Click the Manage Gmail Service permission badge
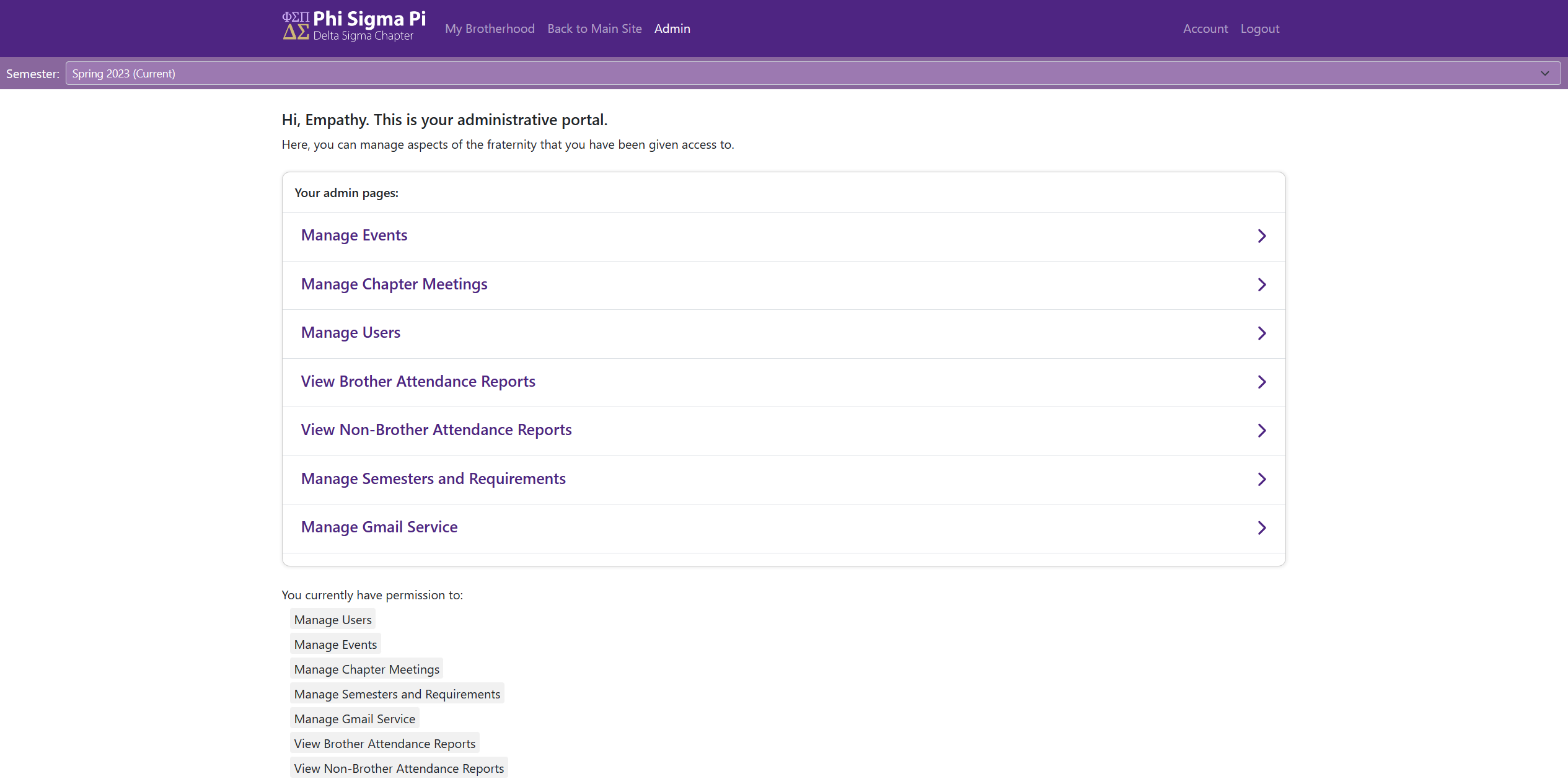1568x779 pixels. [x=355, y=718]
